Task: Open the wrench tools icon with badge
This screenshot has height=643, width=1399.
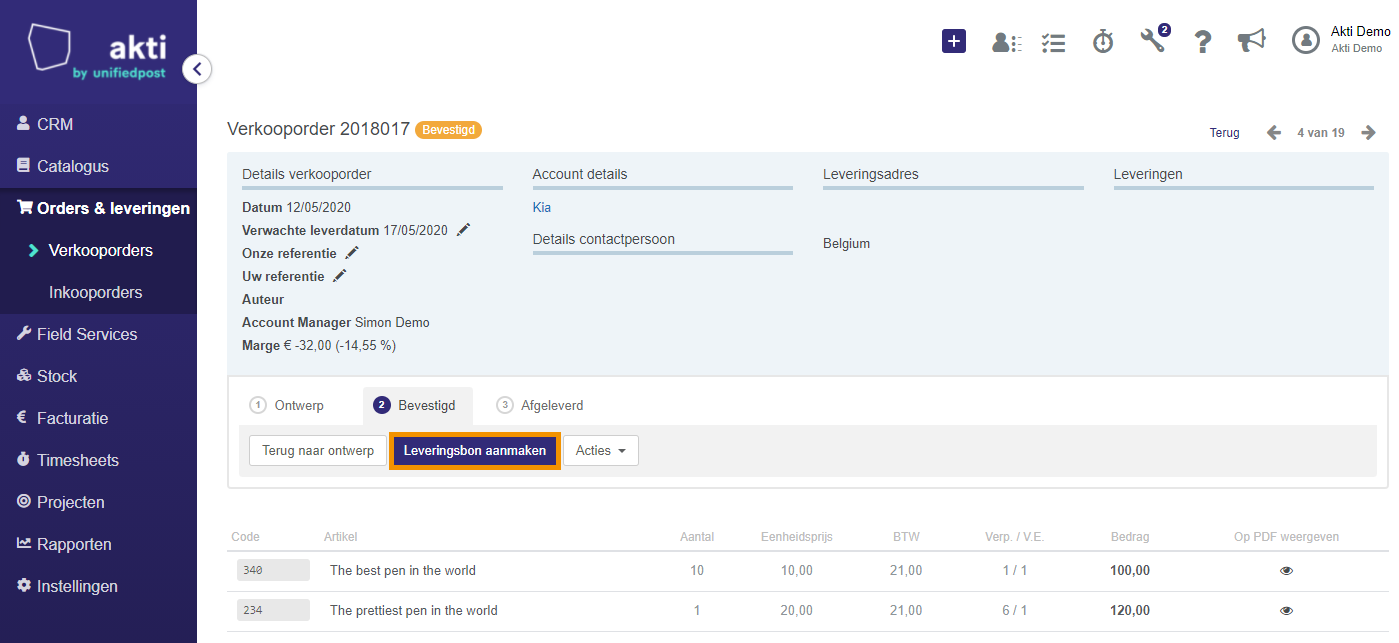Action: (1153, 40)
